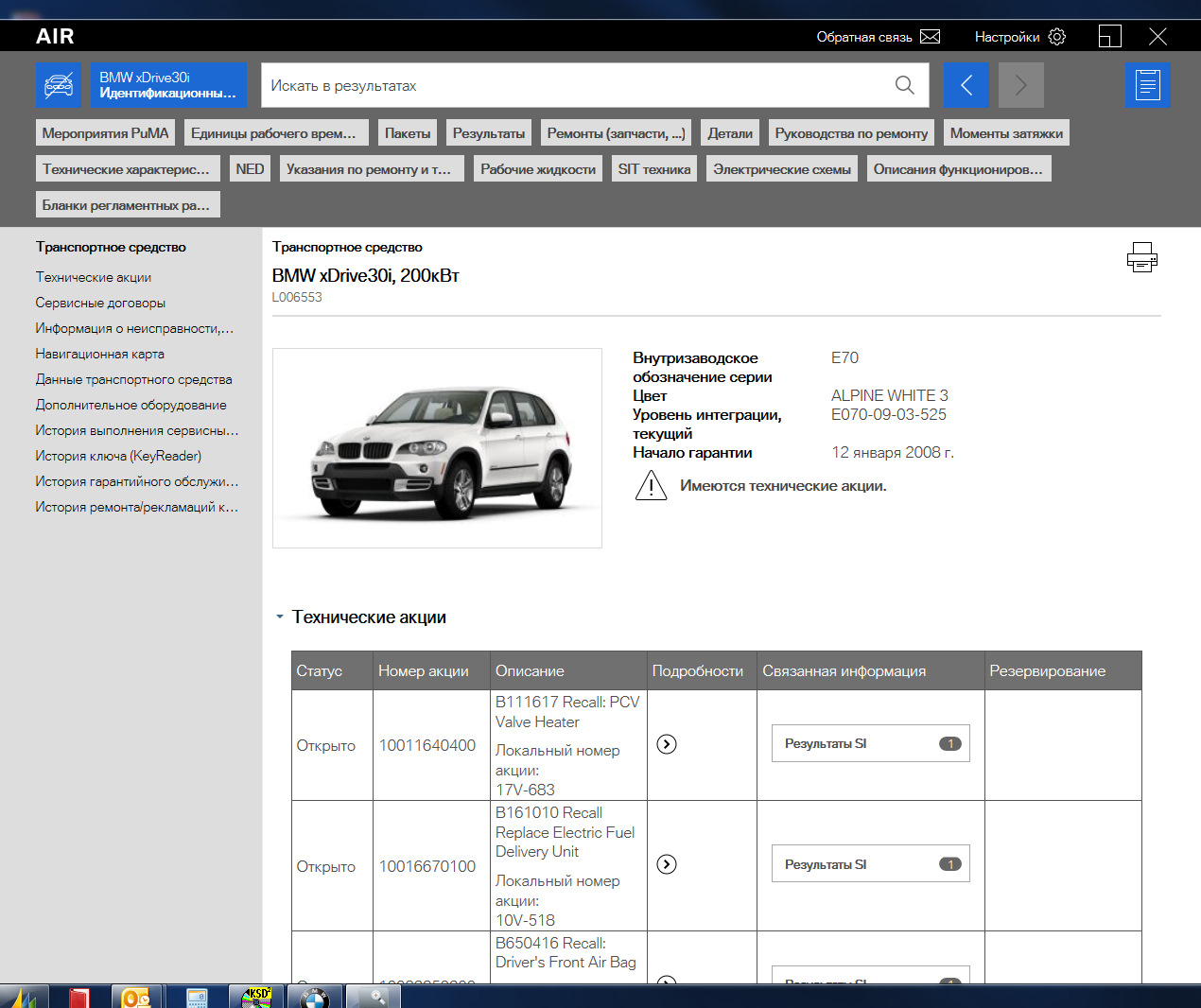Switch to the Моменты затяжки tab
Screen dimensions: 1201x1008
click(1005, 133)
